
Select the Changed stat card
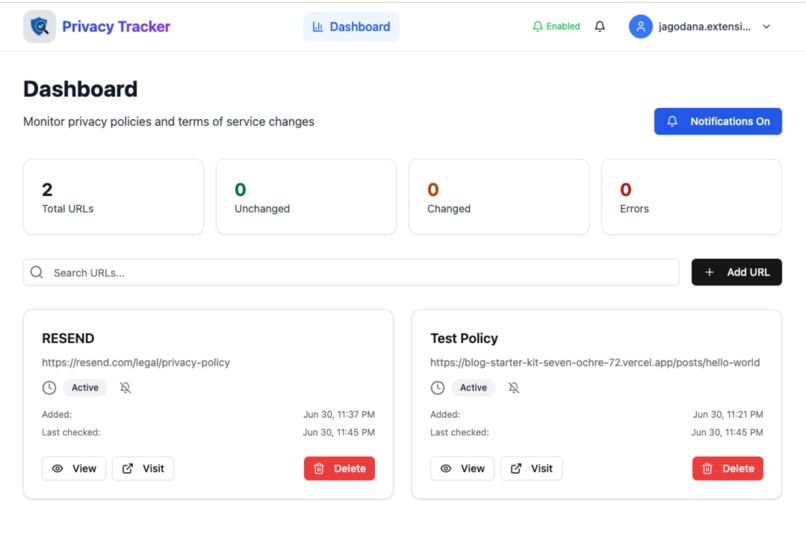click(x=499, y=197)
